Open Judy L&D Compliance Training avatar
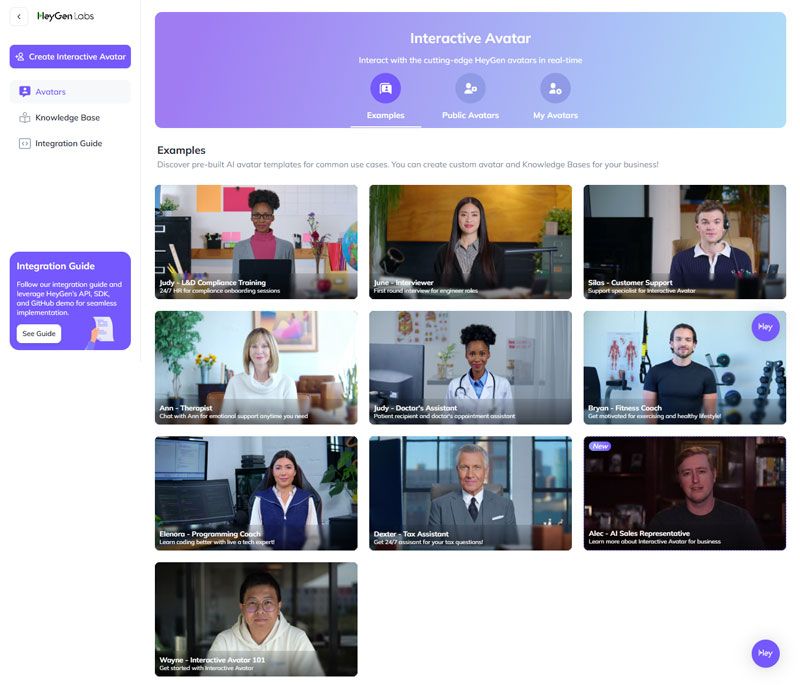Image resolution: width=800 pixels, height=685 pixels. pyautogui.click(x=256, y=242)
